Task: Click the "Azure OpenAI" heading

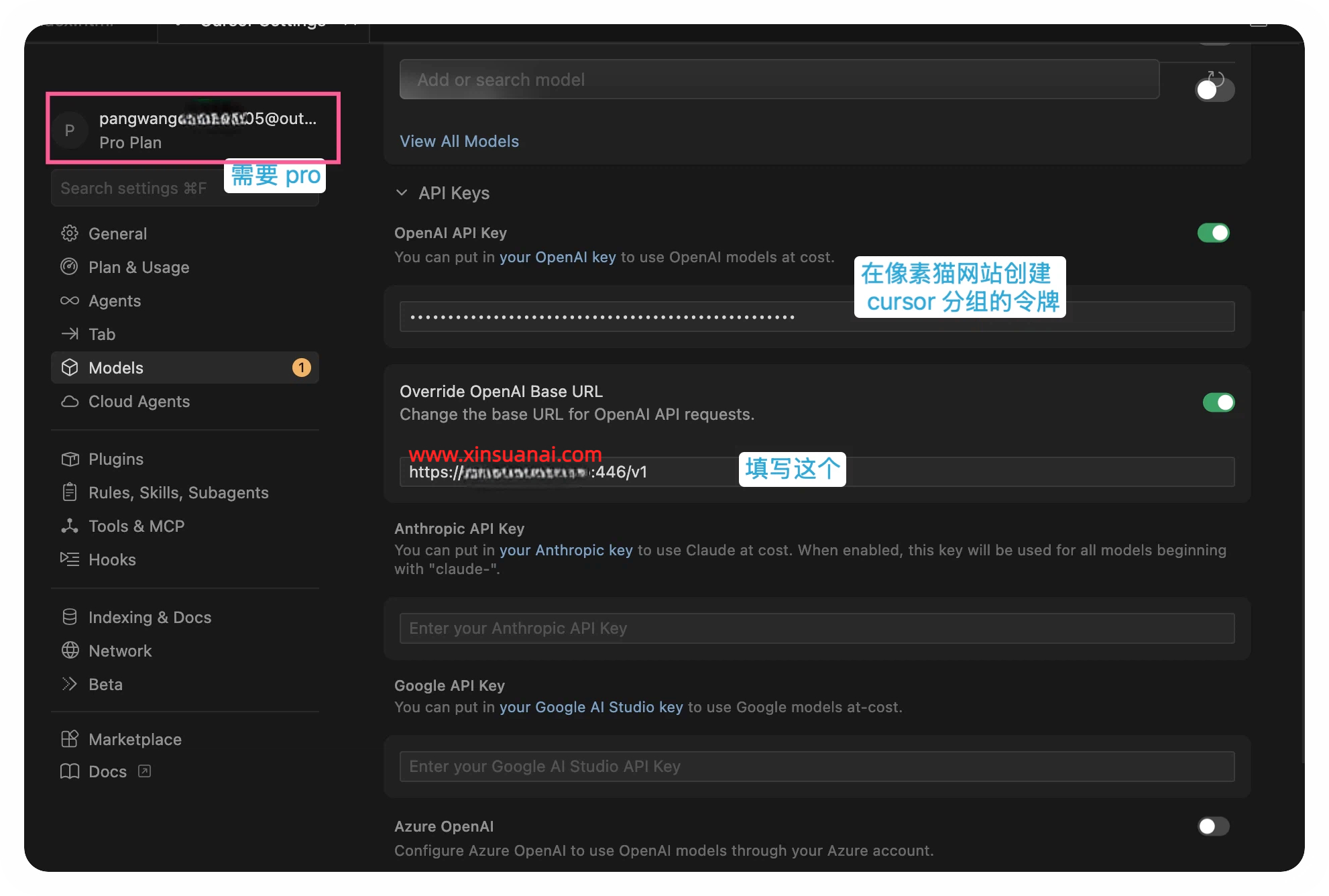Action: coord(444,826)
